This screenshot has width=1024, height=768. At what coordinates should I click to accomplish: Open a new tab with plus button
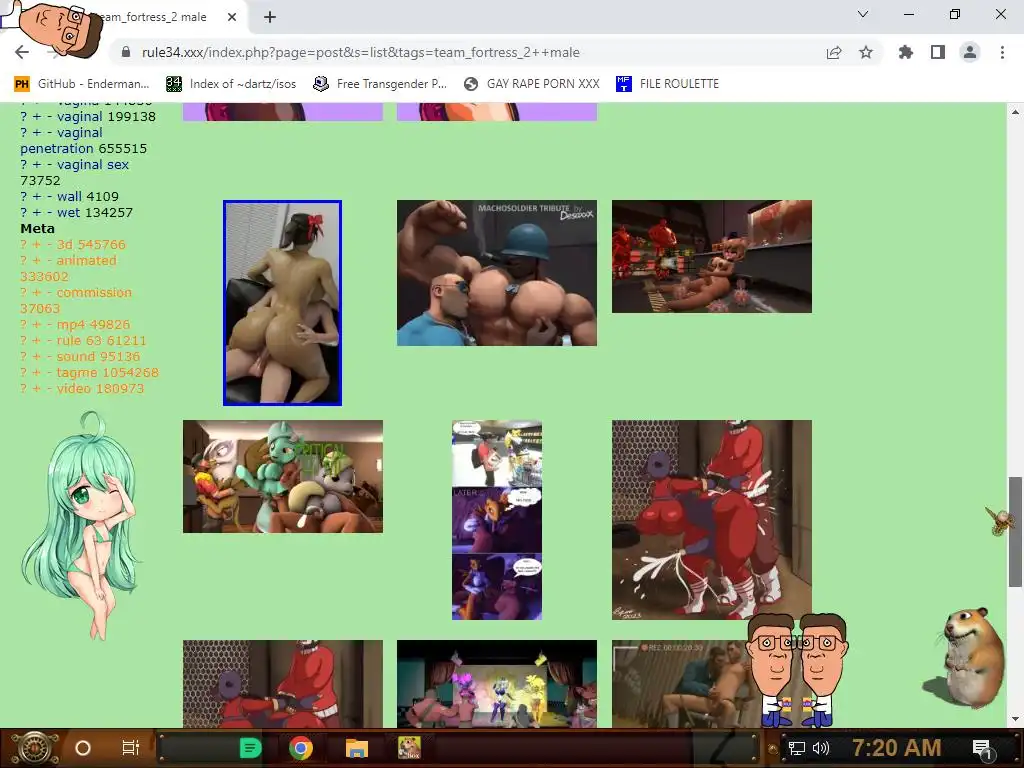pyautogui.click(x=270, y=17)
